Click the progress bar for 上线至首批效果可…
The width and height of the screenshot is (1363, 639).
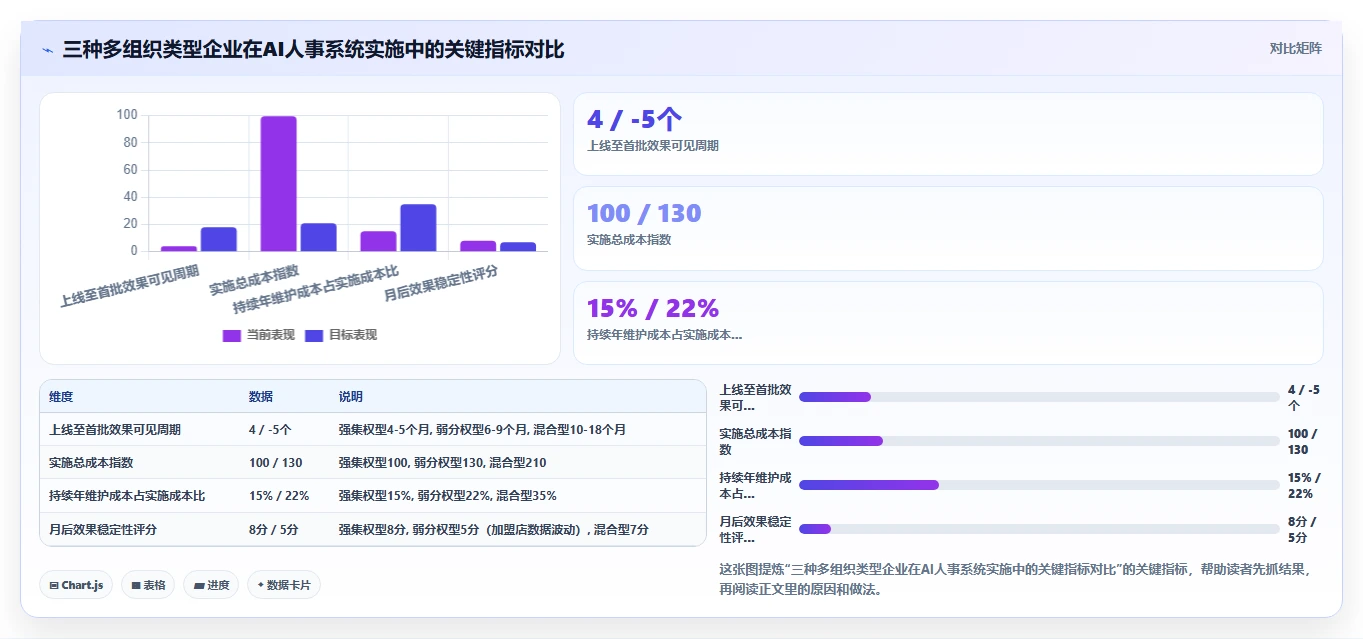(x=1039, y=397)
